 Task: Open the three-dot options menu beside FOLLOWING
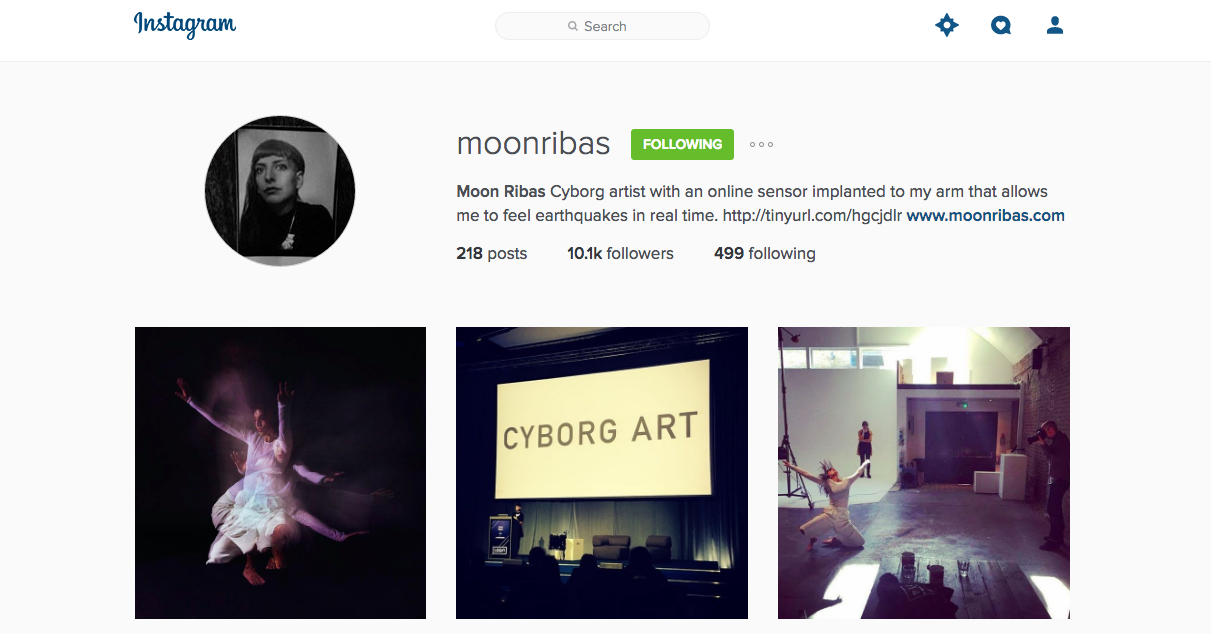click(761, 144)
